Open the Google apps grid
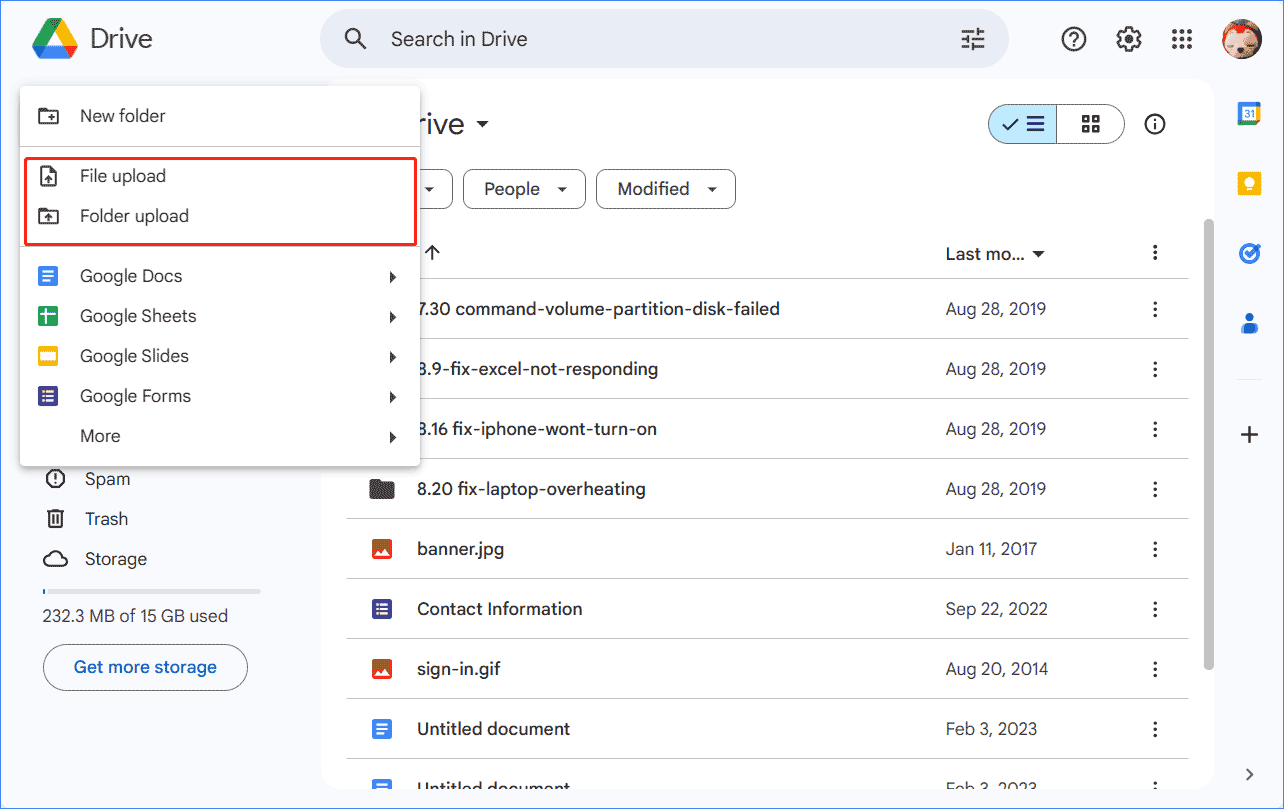The width and height of the screenshot is (1284, 809). click(x=1182, y=39)
